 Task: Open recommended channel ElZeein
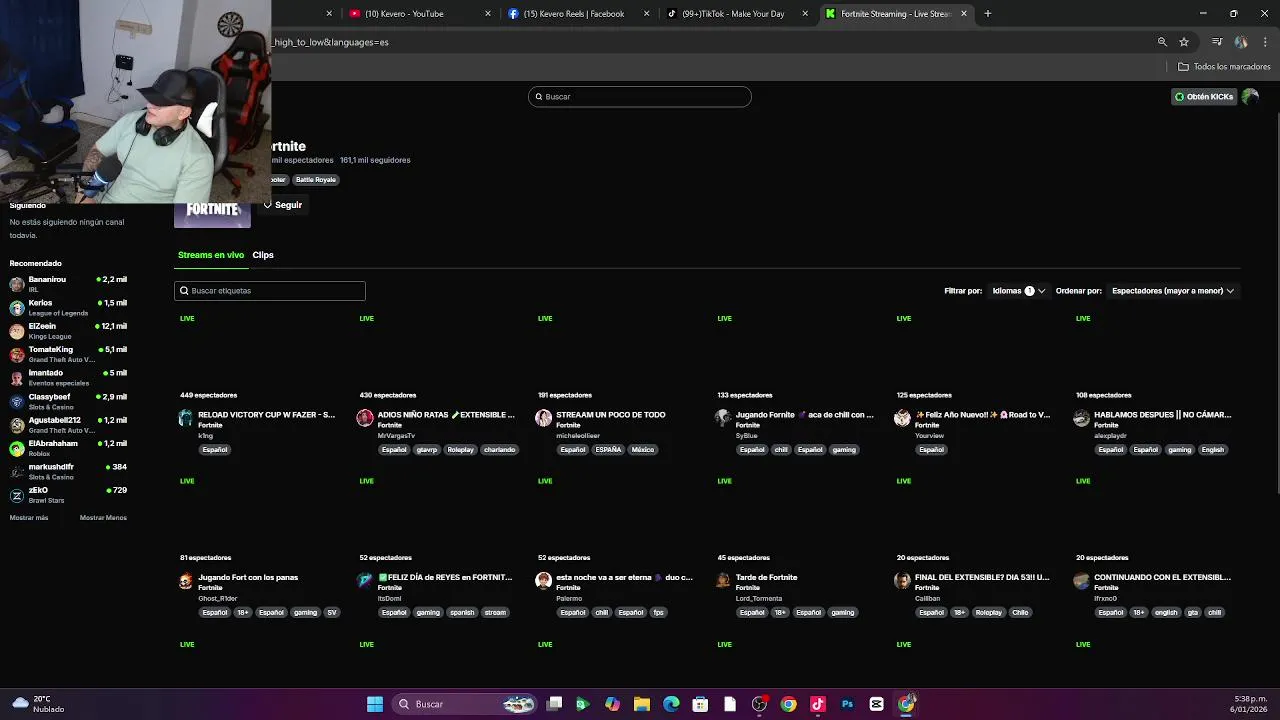(x=68, y=331)
